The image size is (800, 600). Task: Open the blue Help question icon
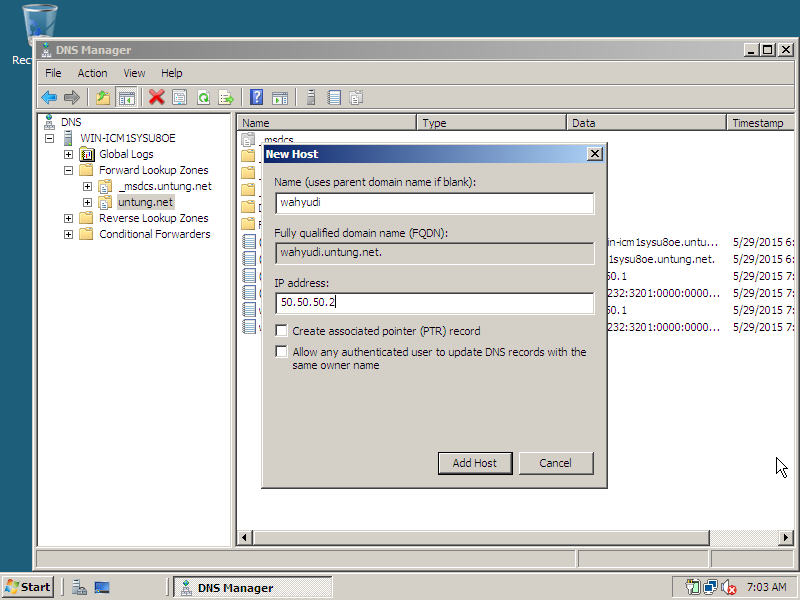(257, 97)
